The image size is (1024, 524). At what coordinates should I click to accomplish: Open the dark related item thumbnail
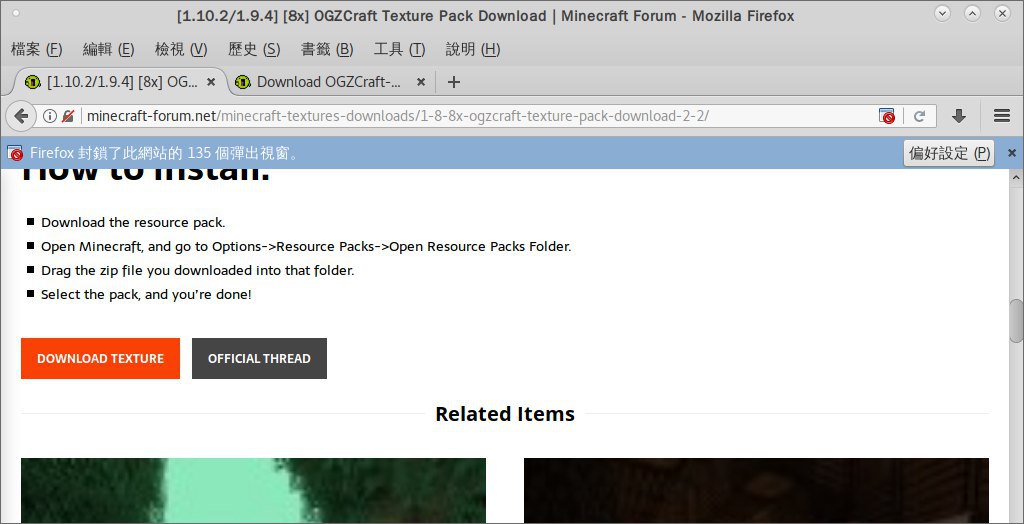[756, 490]
